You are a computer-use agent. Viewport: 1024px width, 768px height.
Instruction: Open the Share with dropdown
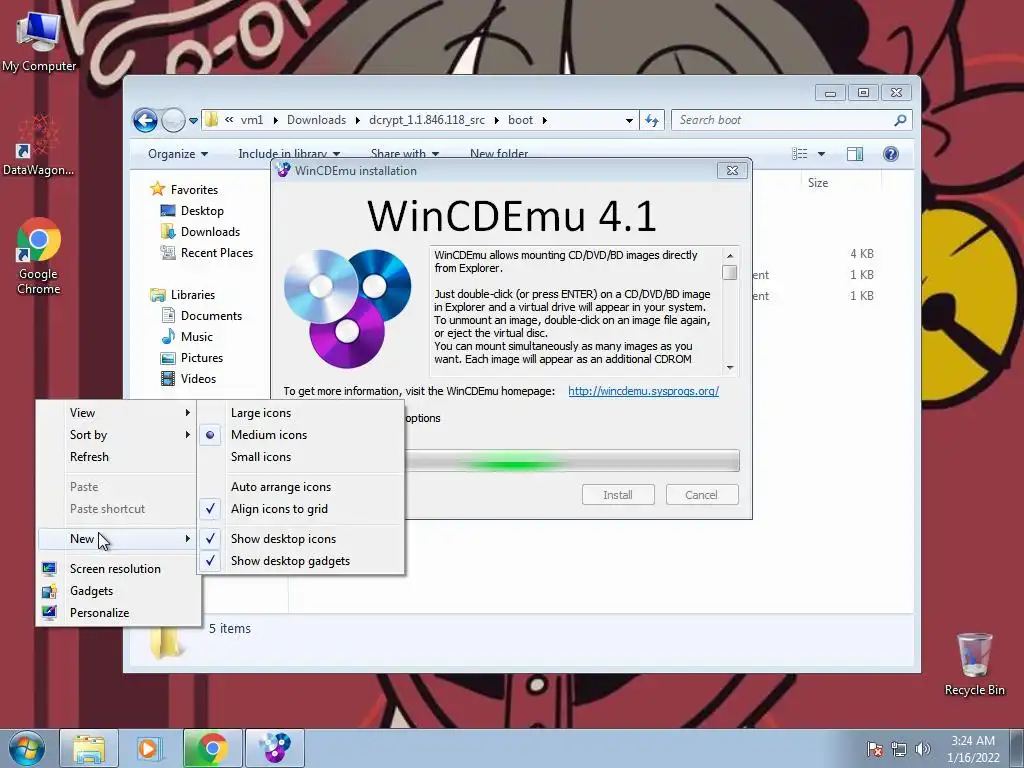pyautogui.click(x=405, y=154)
